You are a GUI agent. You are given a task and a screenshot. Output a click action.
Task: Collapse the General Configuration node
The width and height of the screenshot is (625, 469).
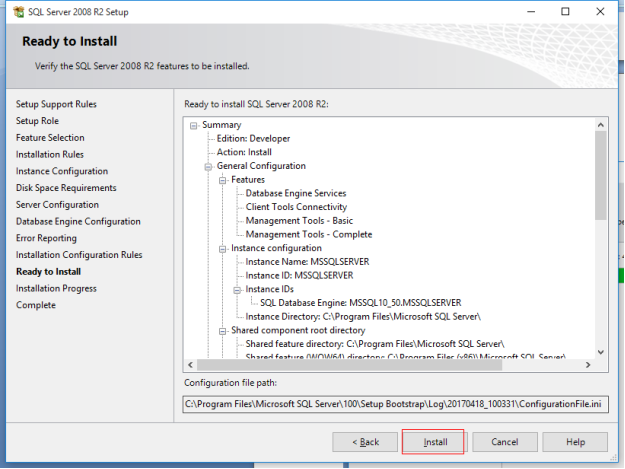point(210,166)
